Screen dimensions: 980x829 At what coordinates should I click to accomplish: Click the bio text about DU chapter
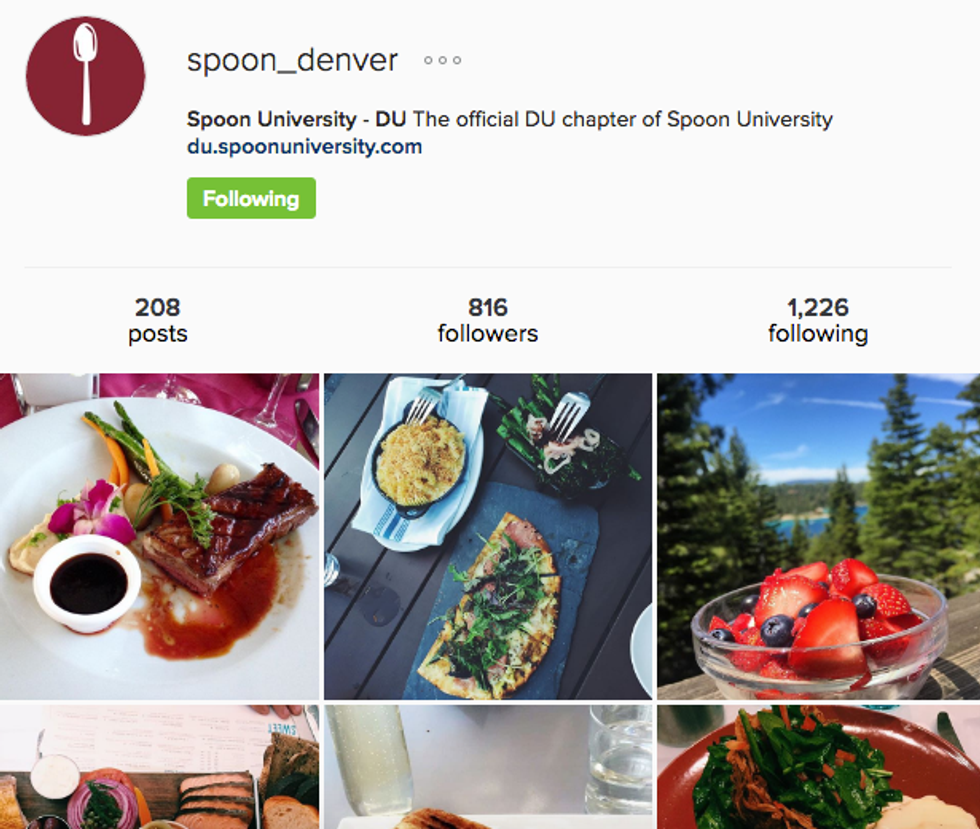[622, 119]
